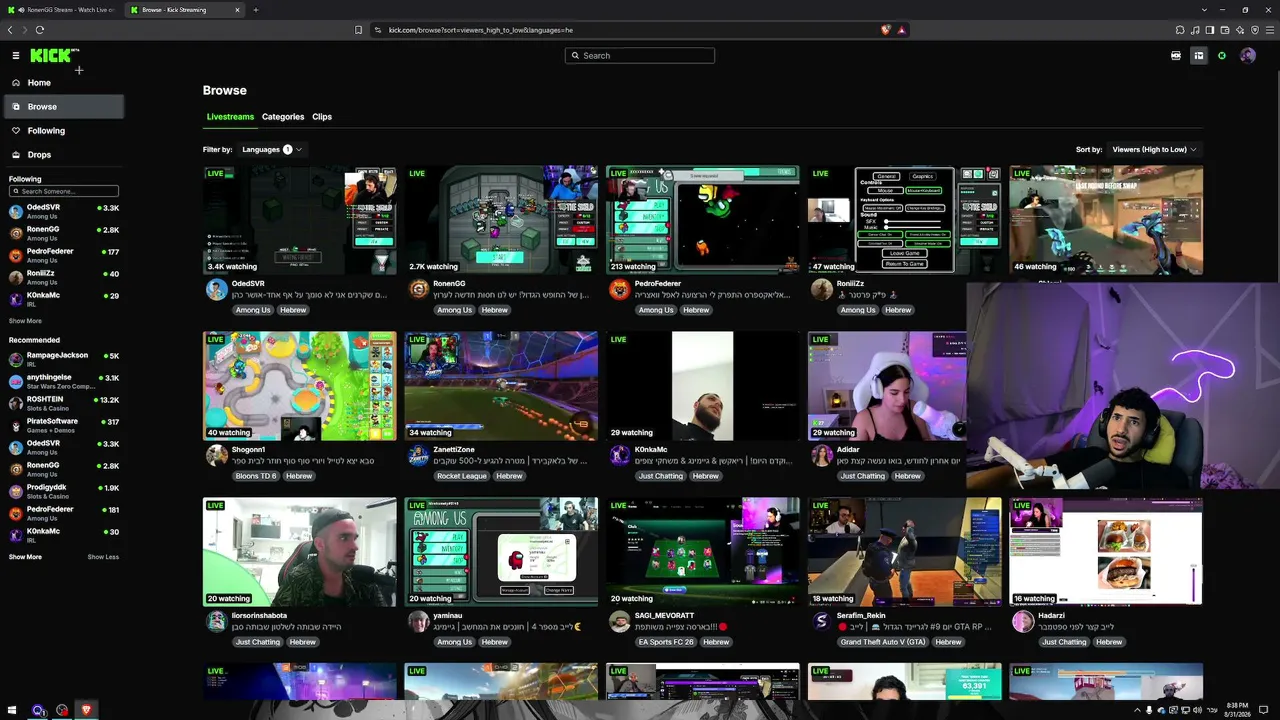1280x720 pixels.
Task: Toggle the Kick sidebar hamburger menu
Action: click(16, 56)
